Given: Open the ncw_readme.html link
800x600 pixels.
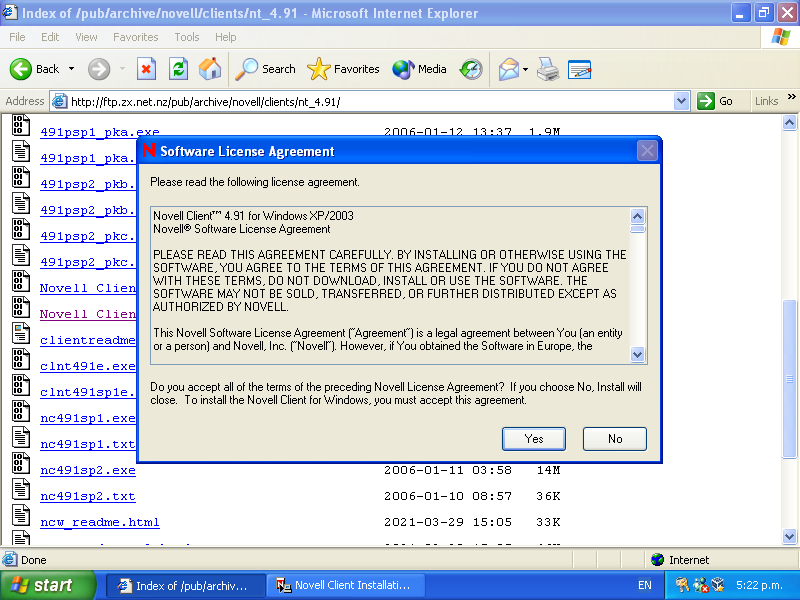Looking at the screenshot, I should pyautogui.click(x=99, y=522).
